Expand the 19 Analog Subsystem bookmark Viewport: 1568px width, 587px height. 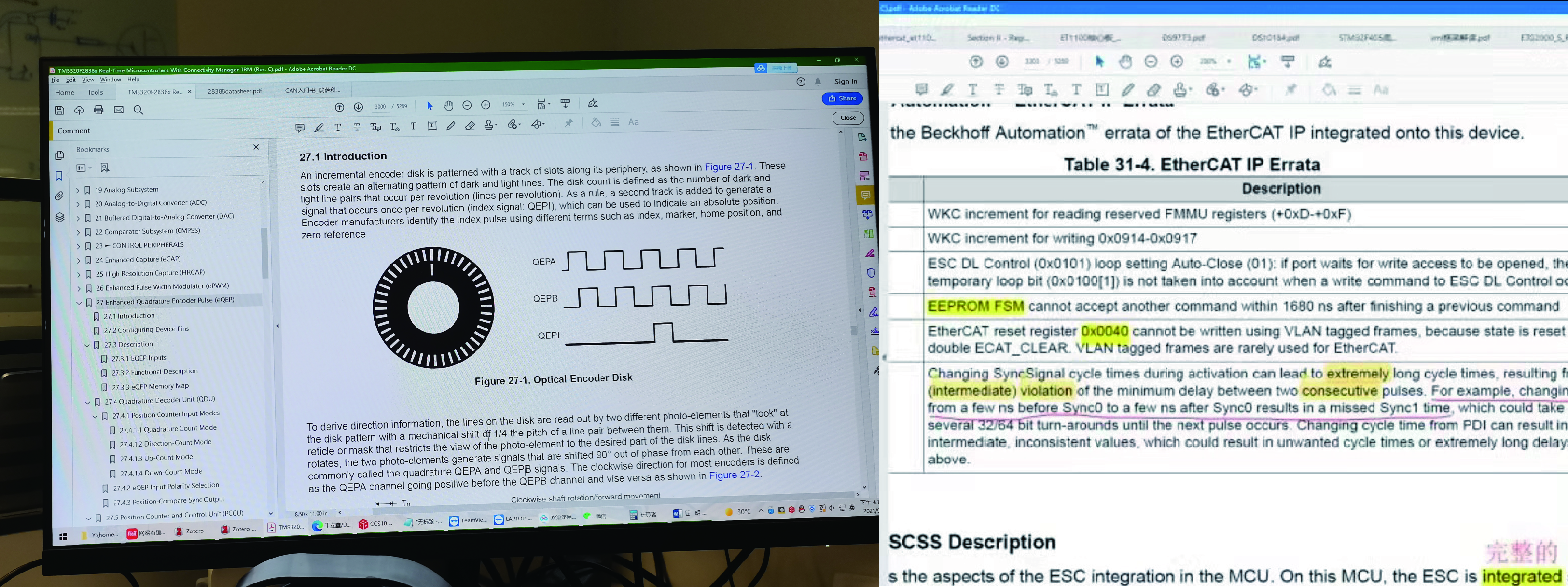point(78,190)
